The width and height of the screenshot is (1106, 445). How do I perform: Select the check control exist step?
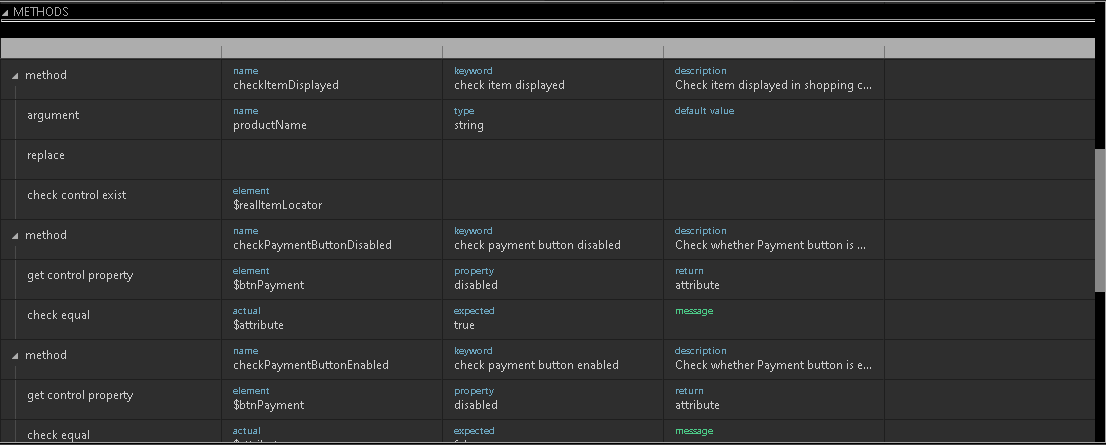pyautogui.click(x=76, y=195)
